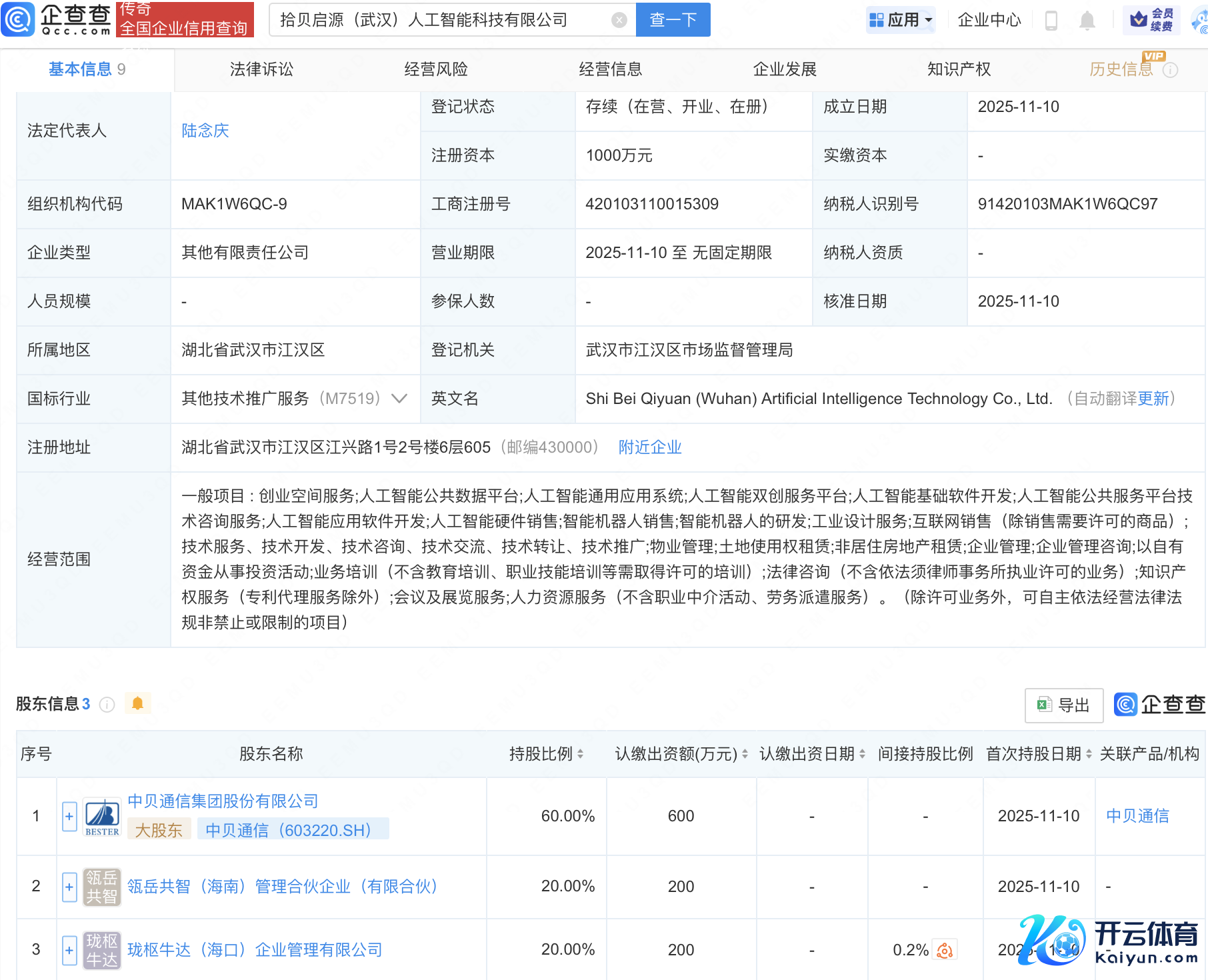Click the indirect shareholding chart icon
The width and height of the screenshot is (1208, 980).
coord(945,950)
